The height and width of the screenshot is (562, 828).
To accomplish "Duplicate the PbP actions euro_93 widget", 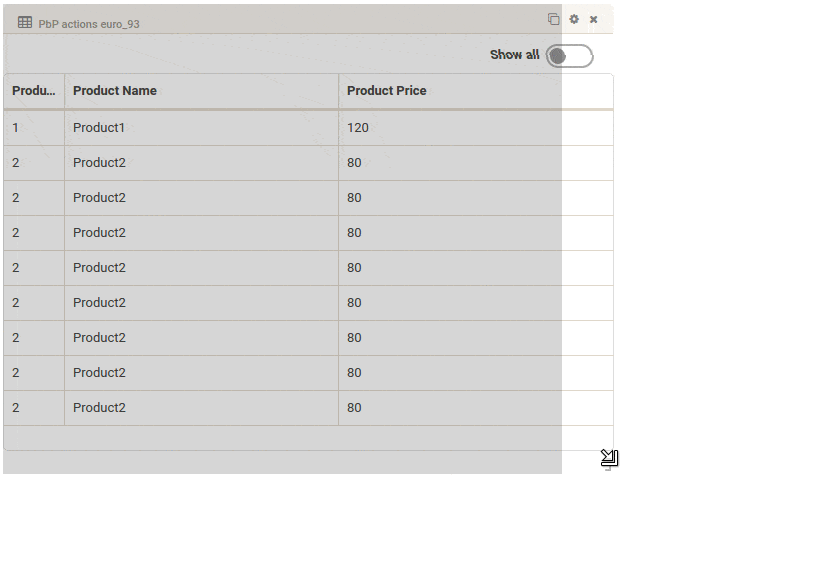I will [553, 19].
